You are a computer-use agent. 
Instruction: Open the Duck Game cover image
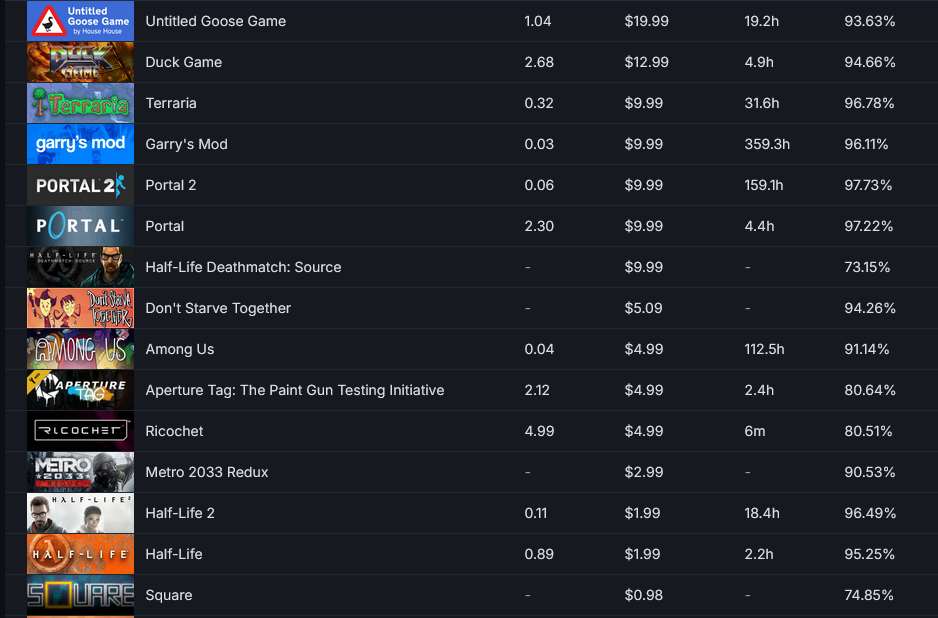point(80,62)
